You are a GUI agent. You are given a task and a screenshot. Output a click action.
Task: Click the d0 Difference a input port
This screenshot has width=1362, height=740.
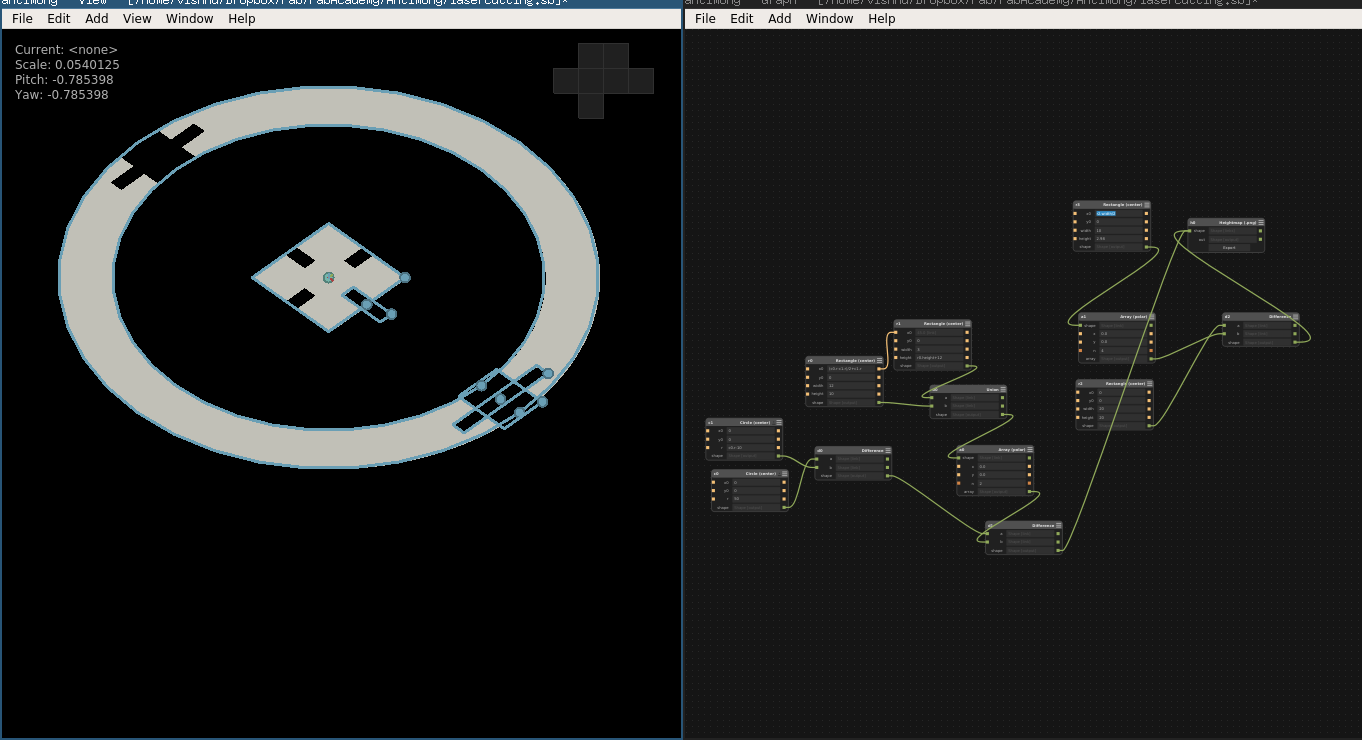(817, 459)
